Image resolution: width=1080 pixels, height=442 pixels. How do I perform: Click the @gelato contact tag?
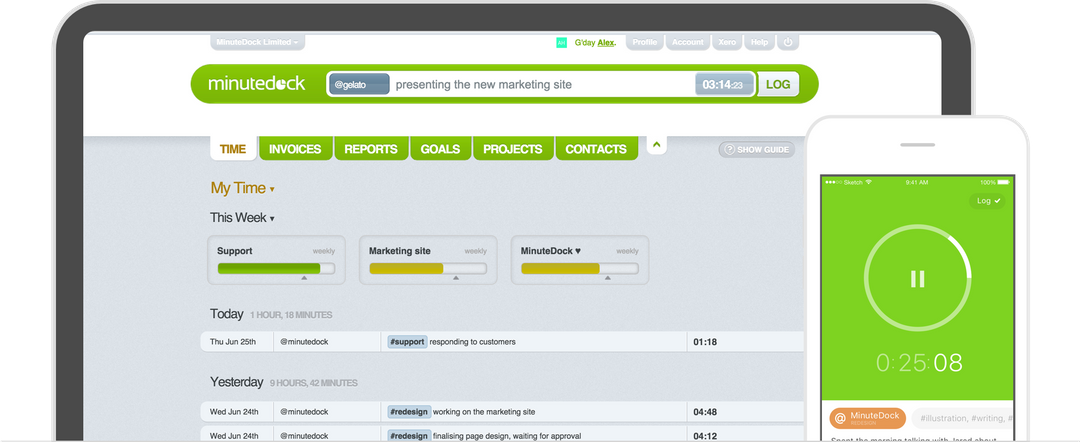[359, 84]
